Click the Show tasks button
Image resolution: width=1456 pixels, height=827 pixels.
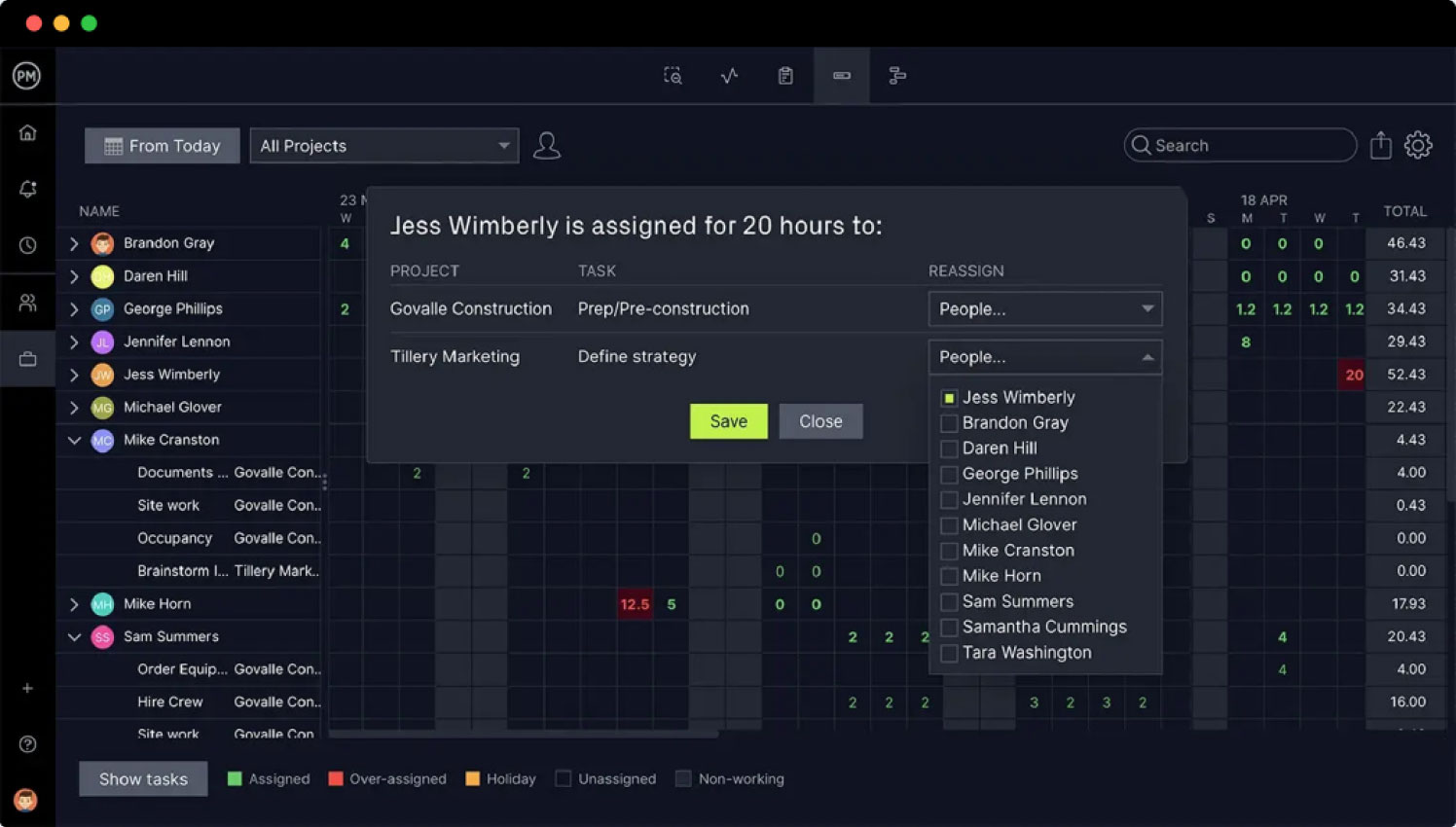pyautogui.click(x=142, y=778)
